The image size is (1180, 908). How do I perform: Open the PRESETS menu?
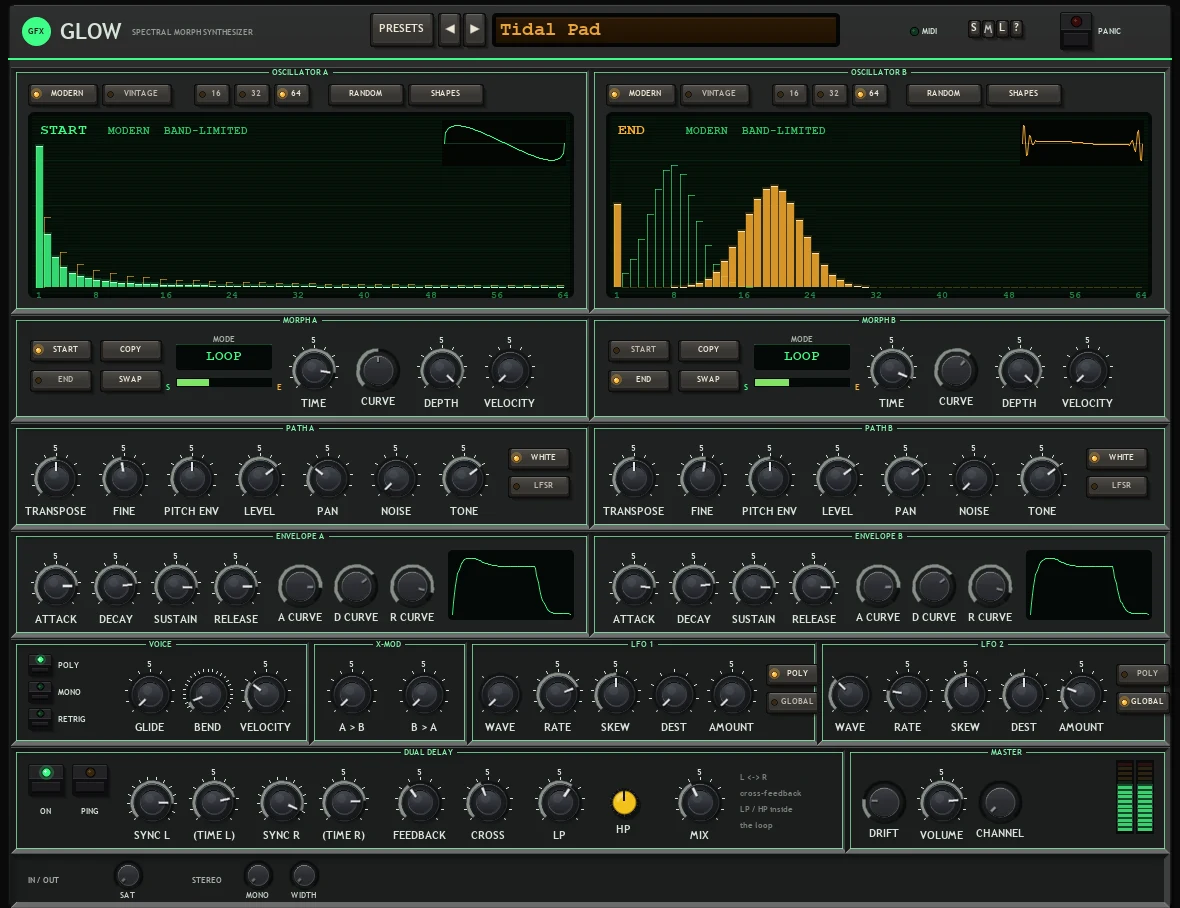[x=402, y=29]
